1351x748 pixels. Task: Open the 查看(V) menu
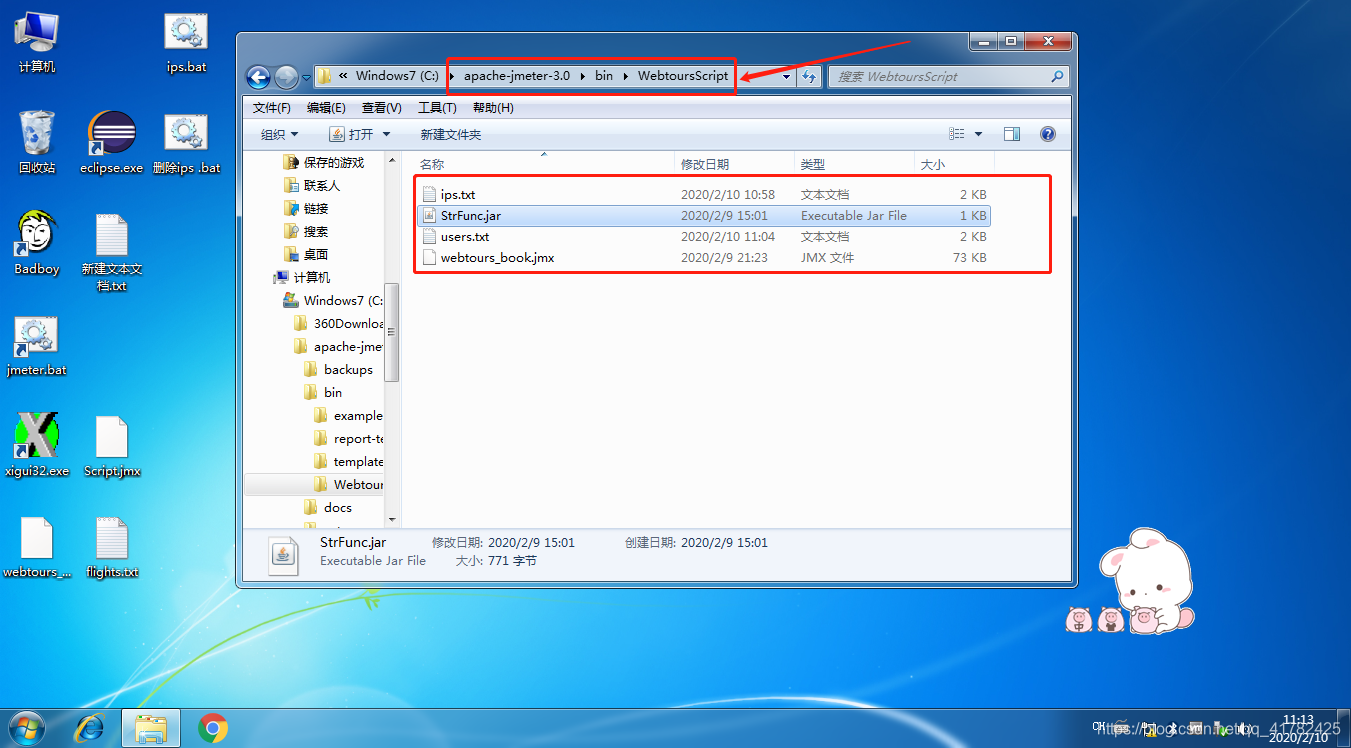pos(381,108)
